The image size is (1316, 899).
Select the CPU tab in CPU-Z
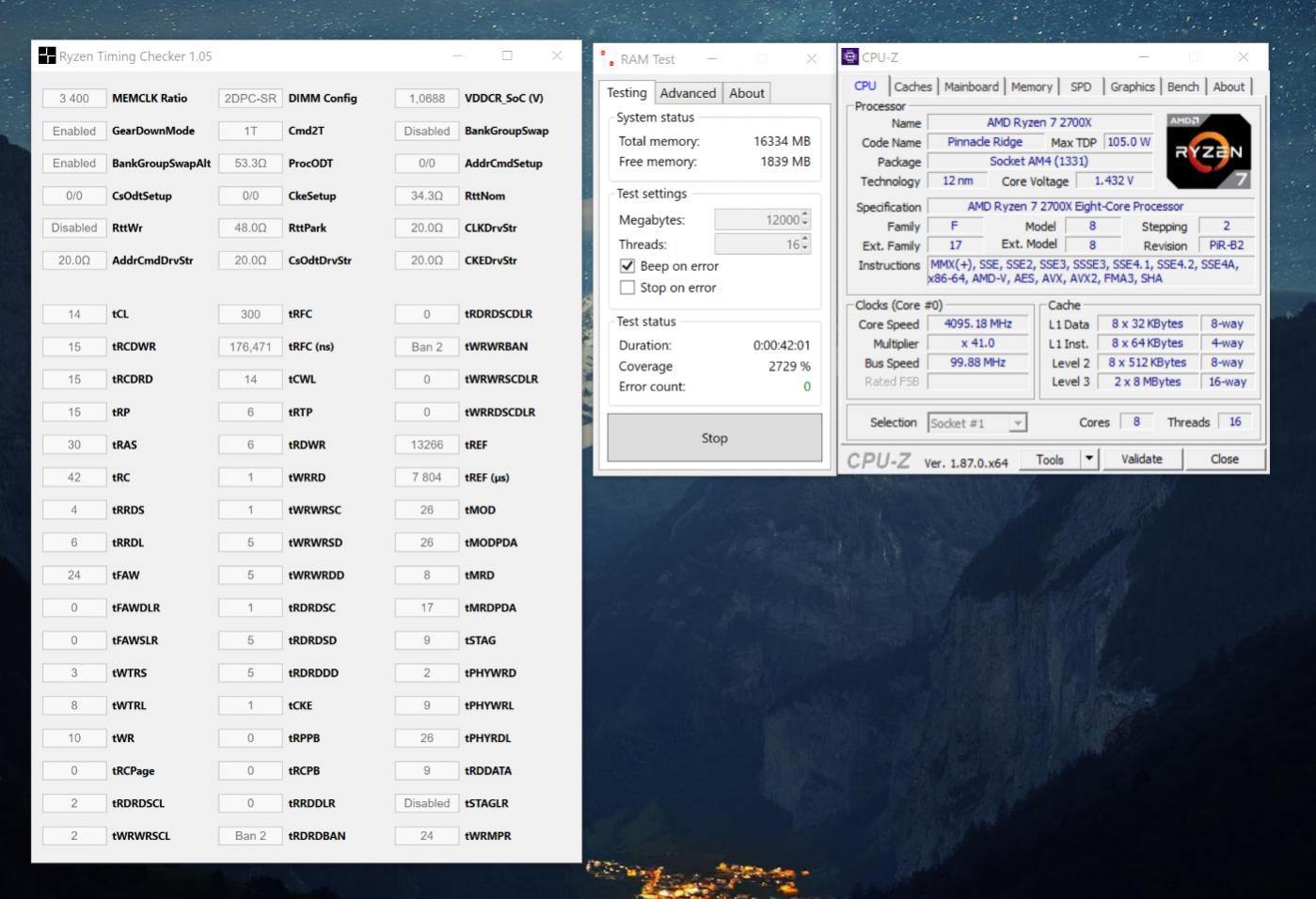pos(864,86)
